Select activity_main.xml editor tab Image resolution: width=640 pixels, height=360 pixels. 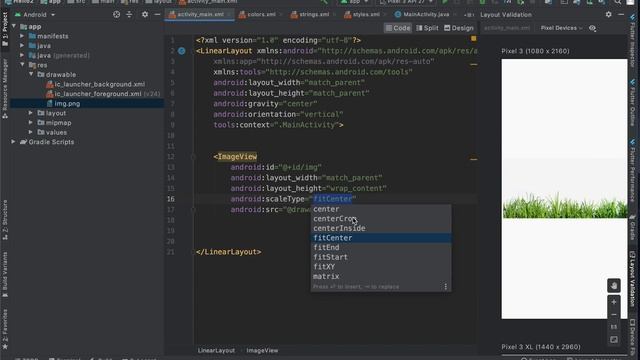(200, 15)
